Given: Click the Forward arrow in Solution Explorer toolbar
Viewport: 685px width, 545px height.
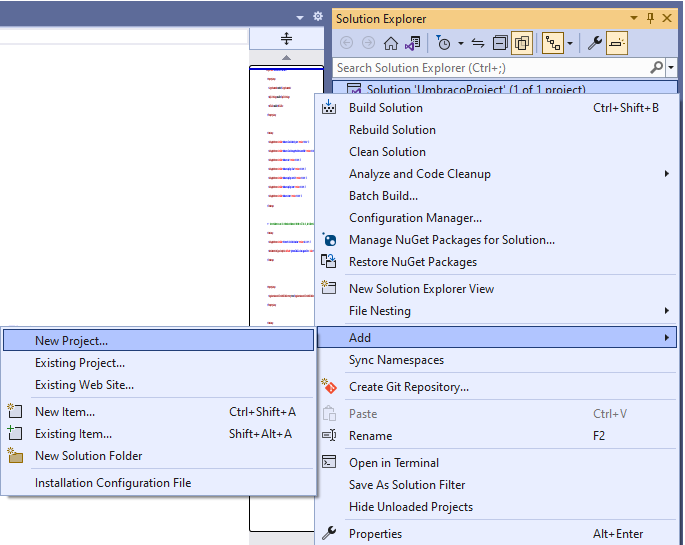Looking at the screenshot, I should (x=369, y=43).
